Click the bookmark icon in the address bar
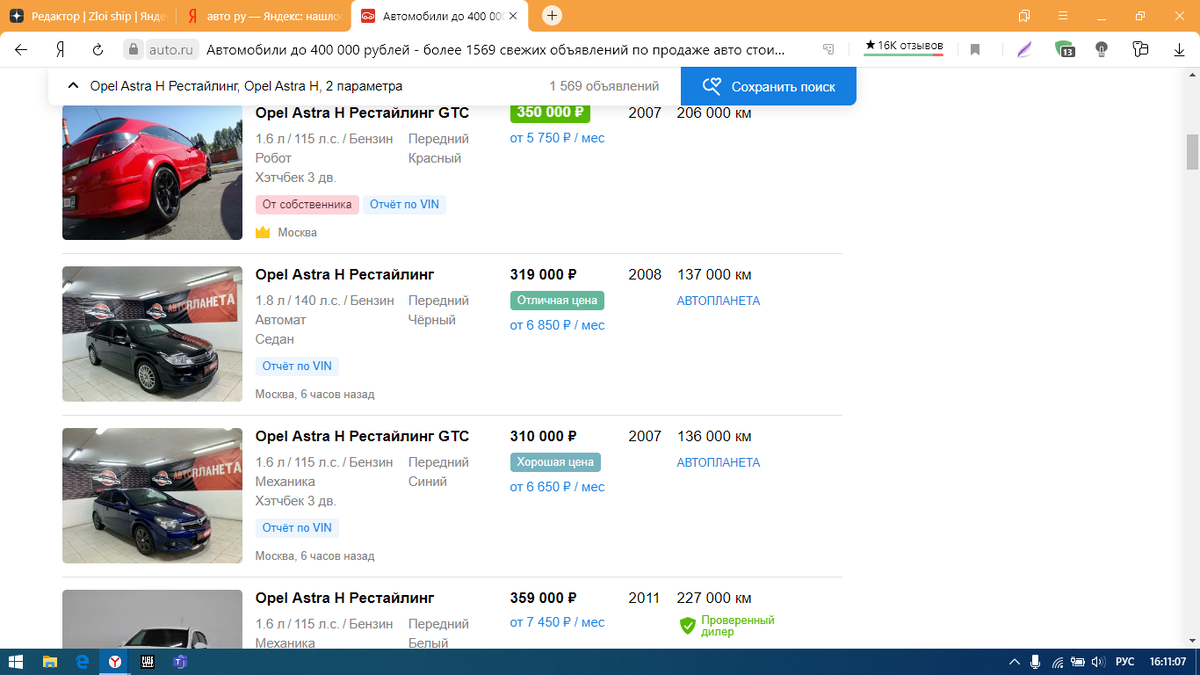Image resolution: width=1200 pixels, height=675 pixels. [x=975, y=49]
